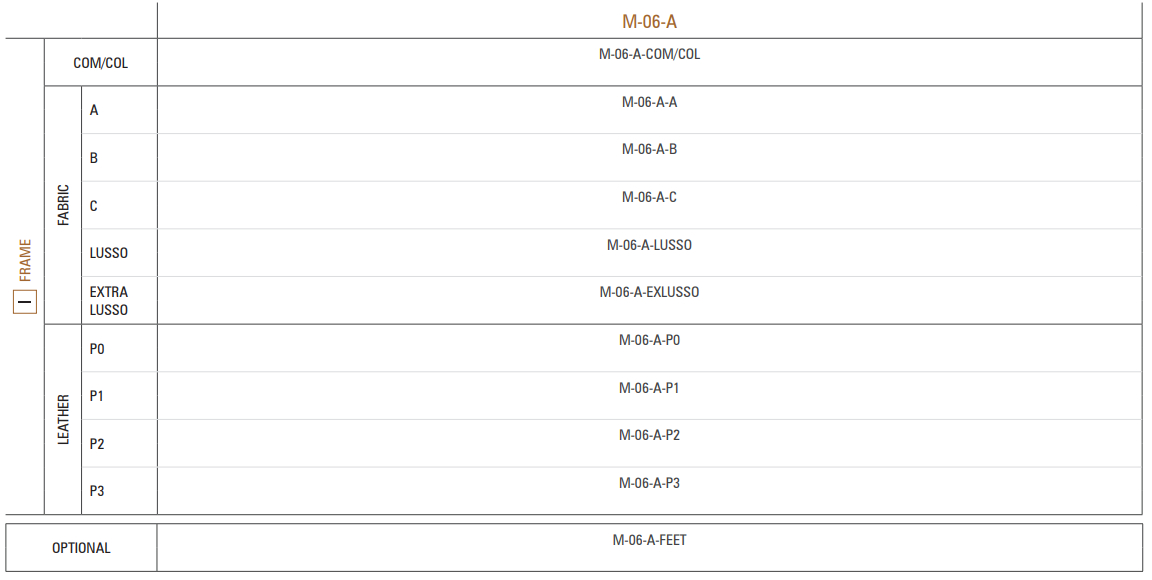Select the M-06-A-A fabric code

pos(649,102)
